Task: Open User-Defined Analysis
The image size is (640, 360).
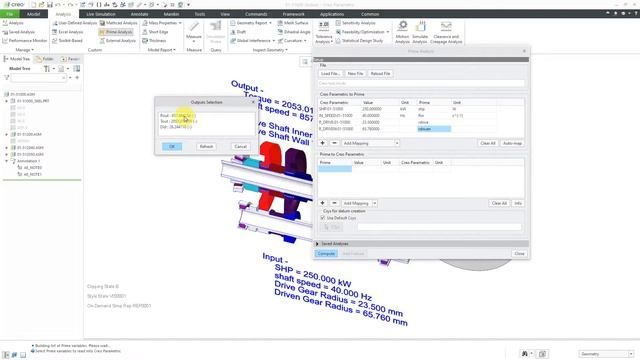Action: coord(74,23)
